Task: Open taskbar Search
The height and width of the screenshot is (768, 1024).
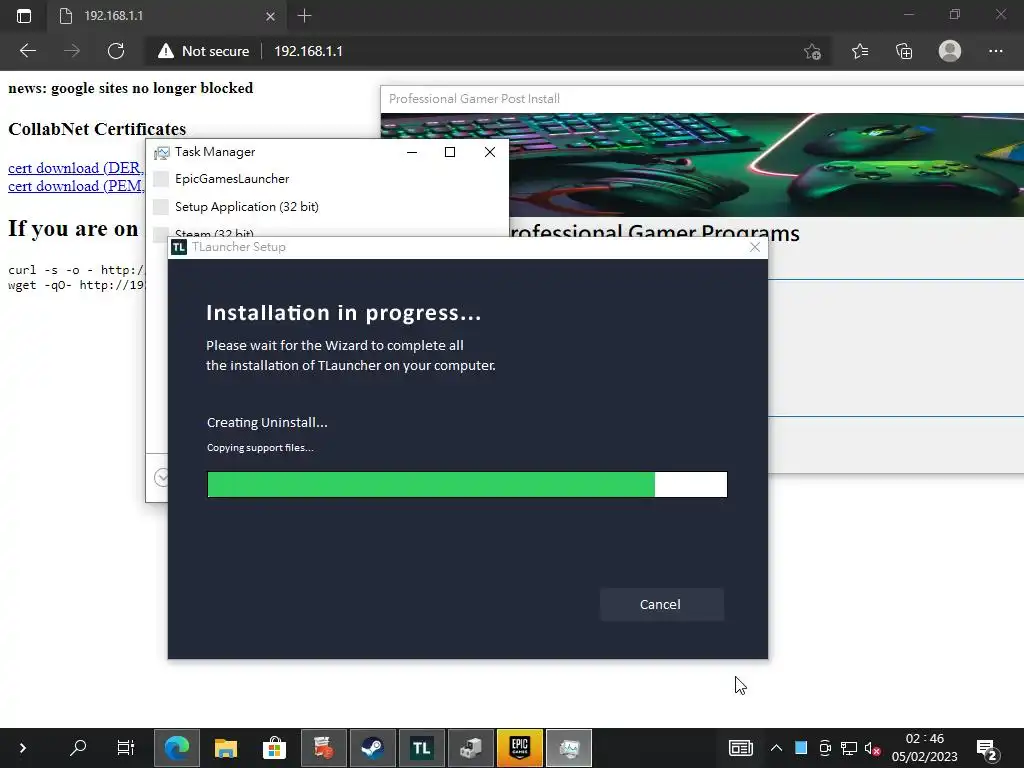Action: [x=78, y=748]
